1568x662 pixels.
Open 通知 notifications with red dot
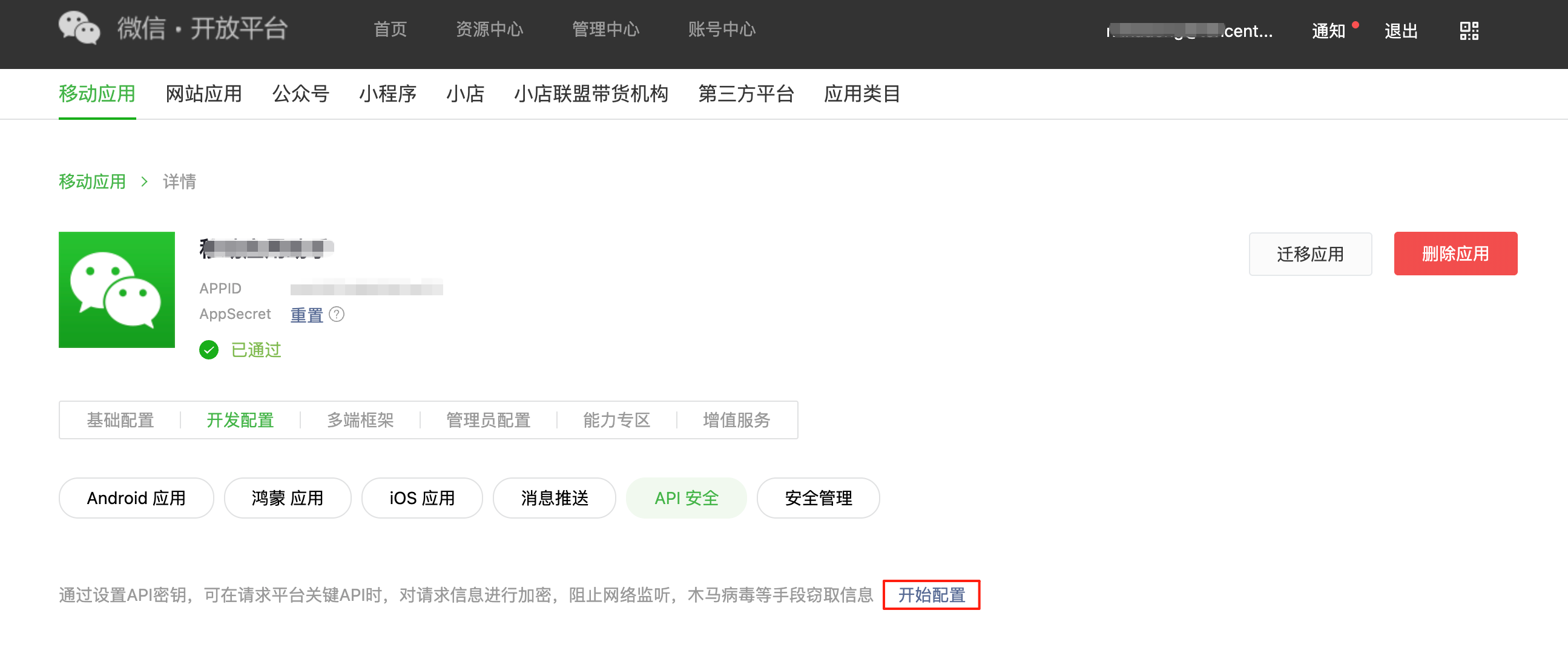point(1328,30)
